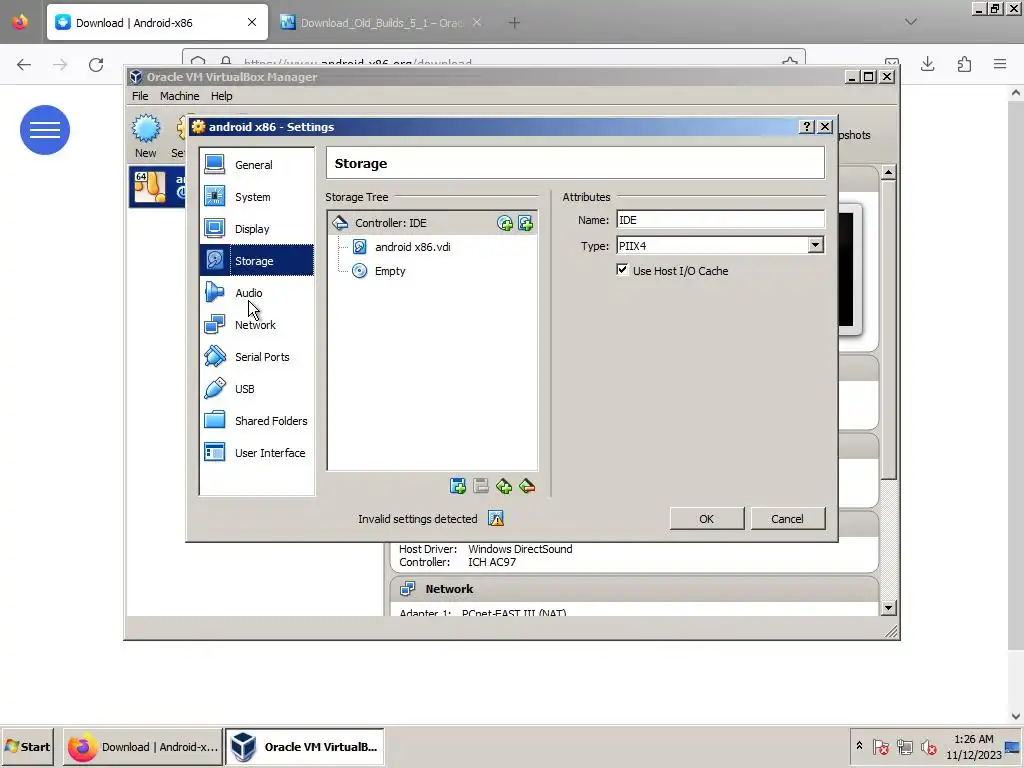Confirm settings with OK button

pyautogui.click(x=707, y=519)
